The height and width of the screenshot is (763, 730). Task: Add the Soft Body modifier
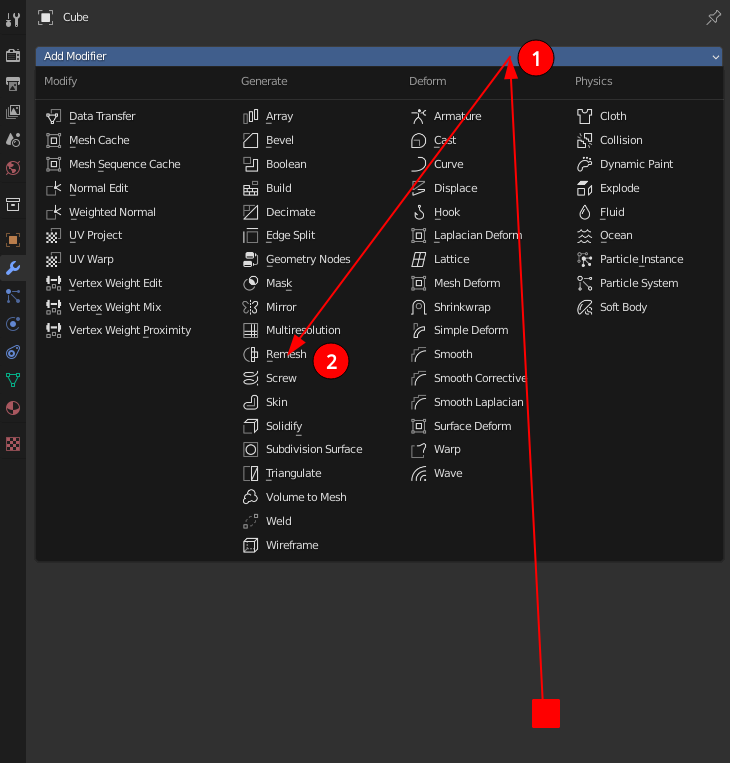pos(611,307)
